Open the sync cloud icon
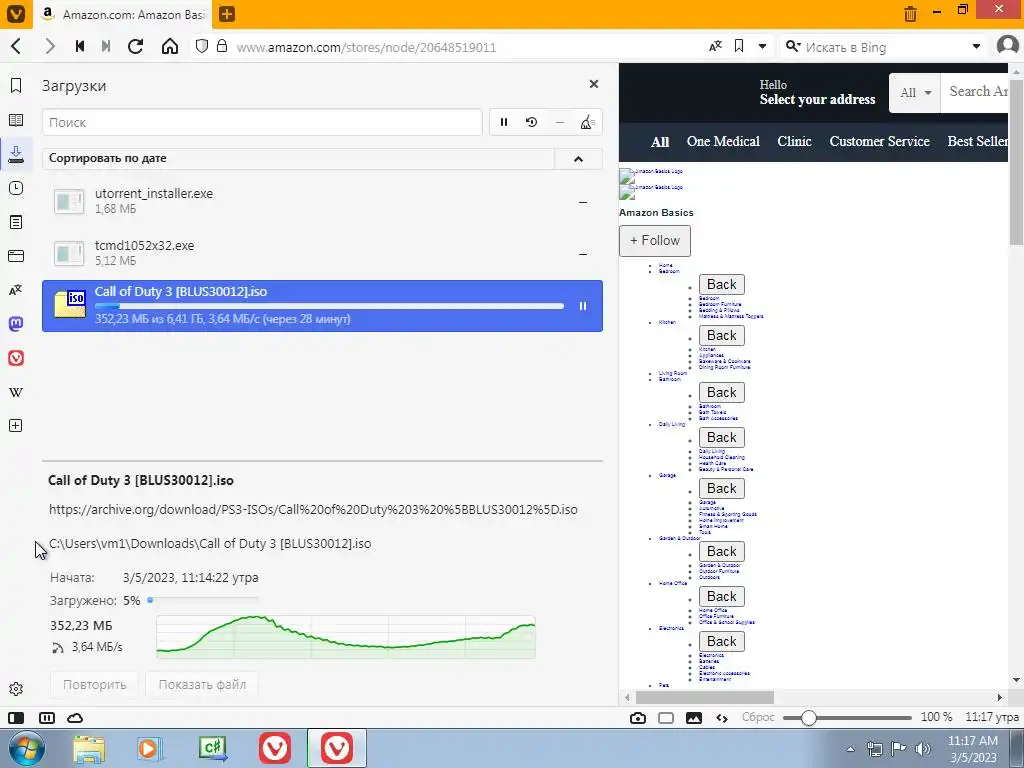 click(x=75, y=718)
